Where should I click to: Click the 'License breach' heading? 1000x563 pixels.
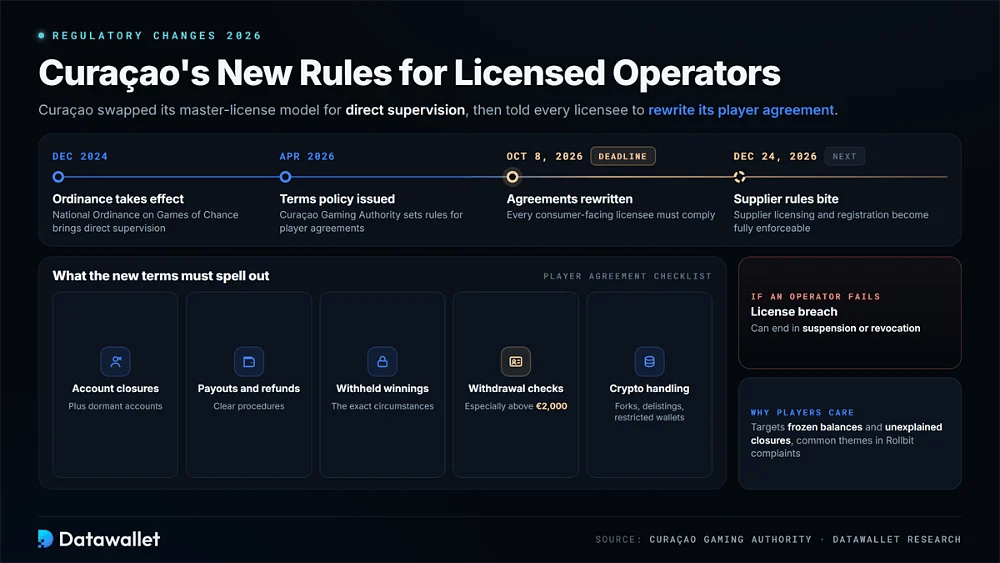(x=794, y=312)
